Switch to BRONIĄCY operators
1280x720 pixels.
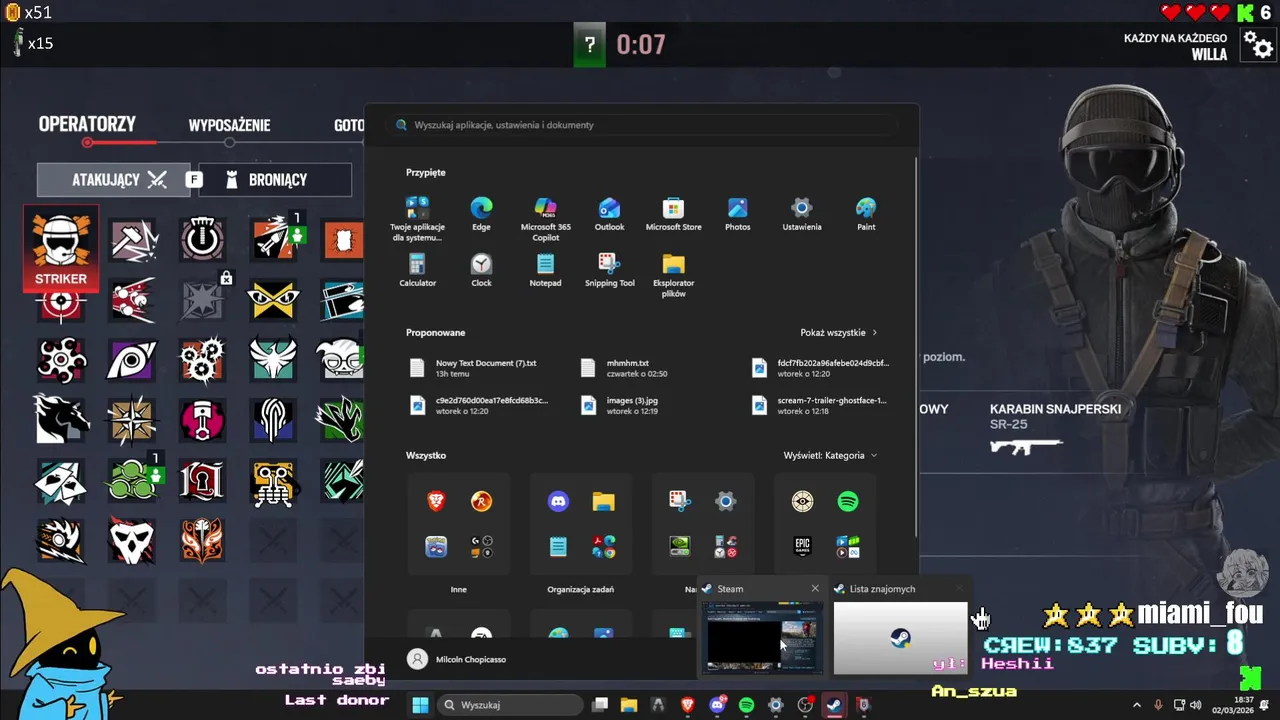(x=275, y=180)
